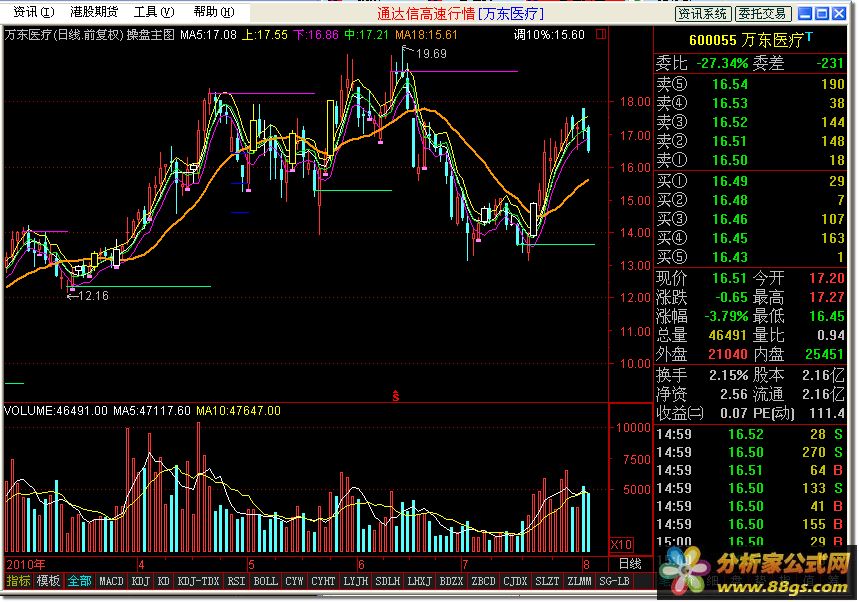Select the ZBCD indicator tab
This screenshot has height=602, width=859.
pos(483,581)
